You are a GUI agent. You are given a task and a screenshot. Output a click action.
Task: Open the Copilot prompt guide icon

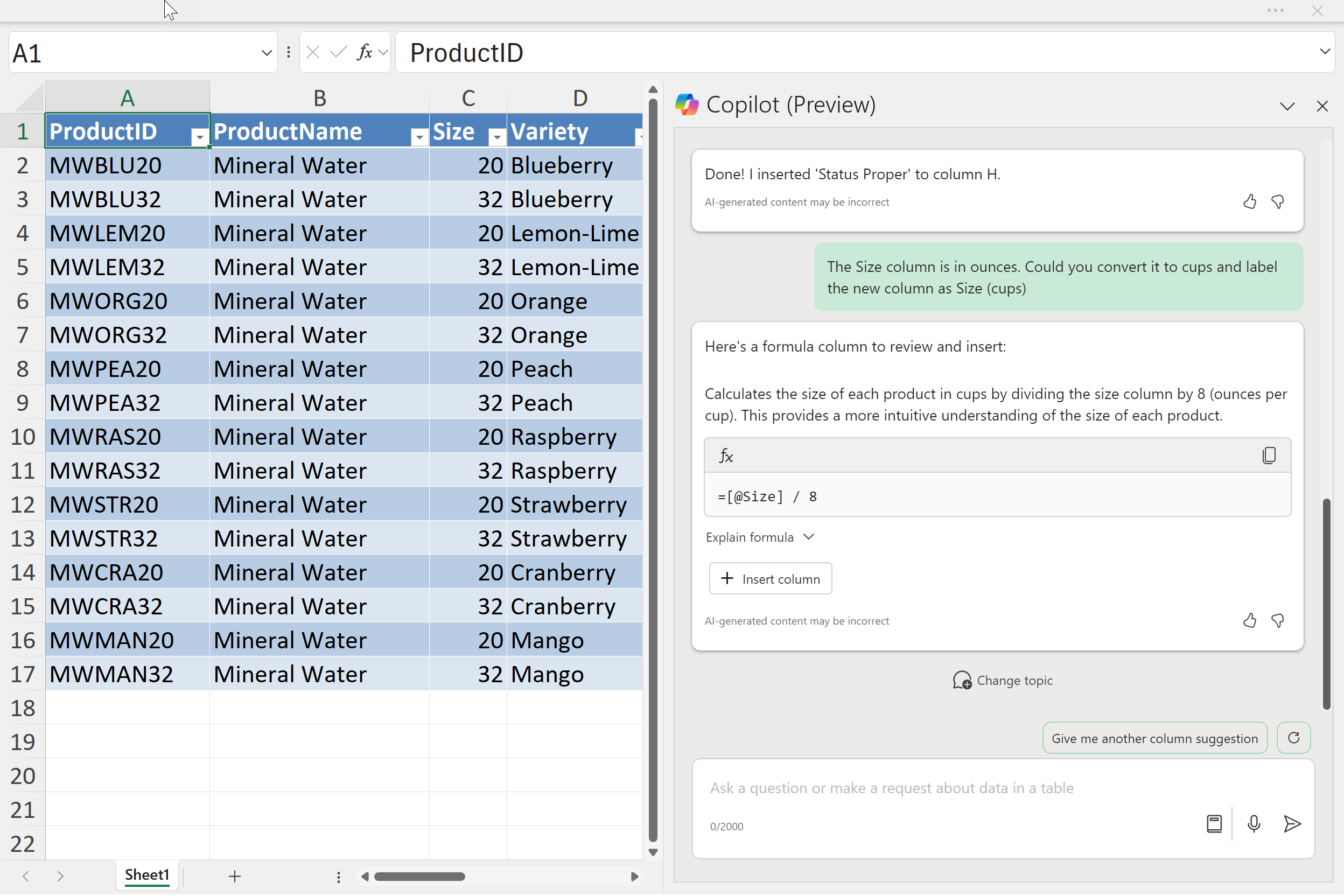pyautogui.click(x=1214, y=824)
